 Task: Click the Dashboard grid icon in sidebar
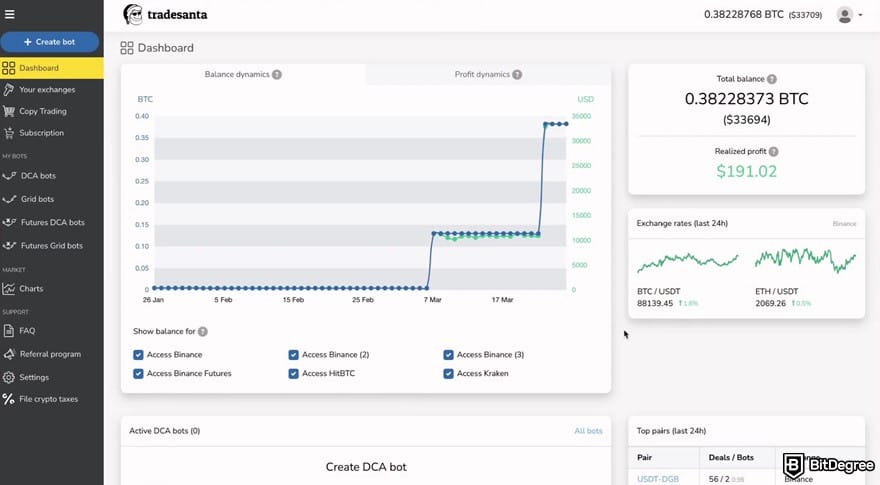pyautogui.click(x=8, y=68)
